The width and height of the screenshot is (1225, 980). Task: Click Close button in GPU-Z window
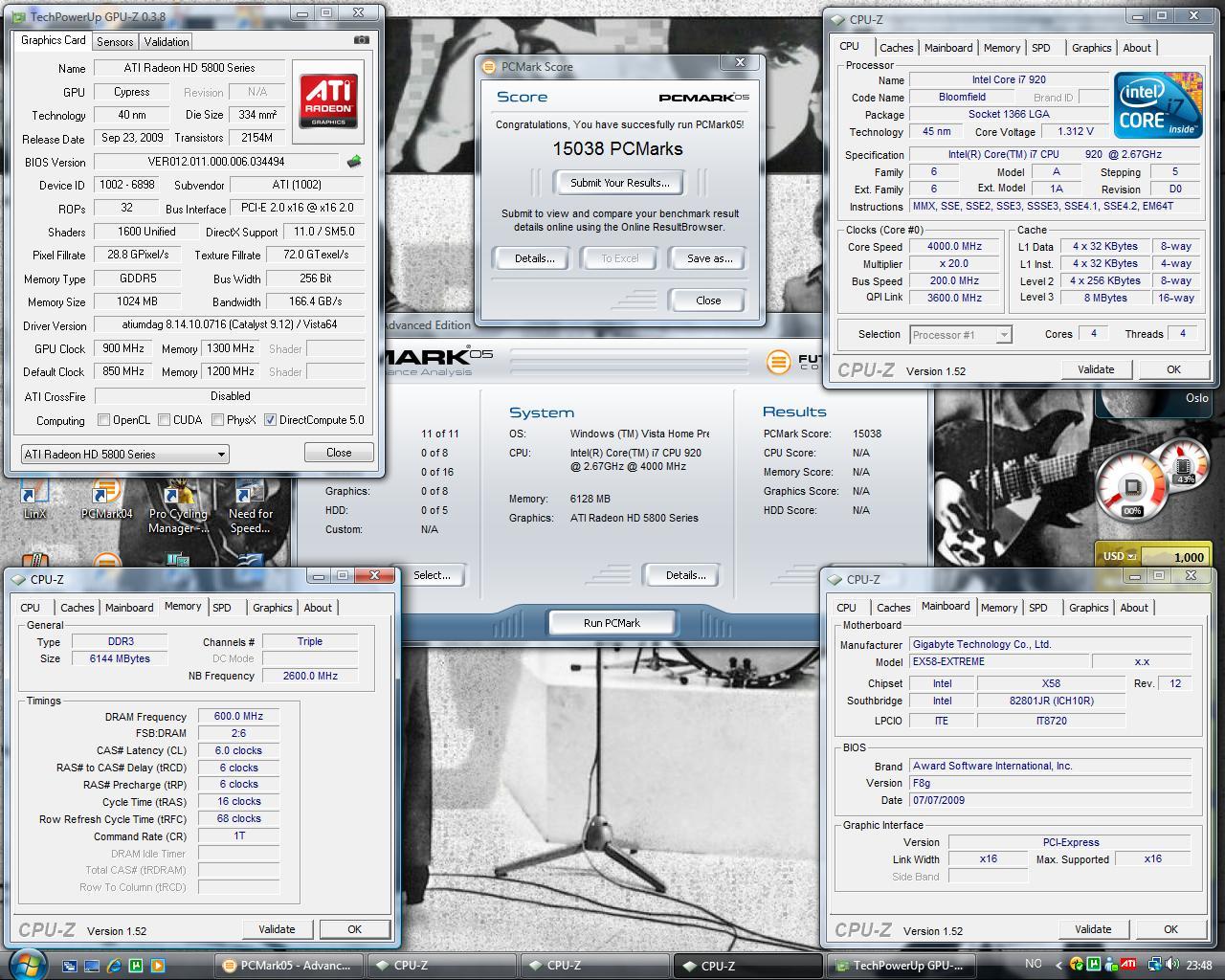click(339, 453)
